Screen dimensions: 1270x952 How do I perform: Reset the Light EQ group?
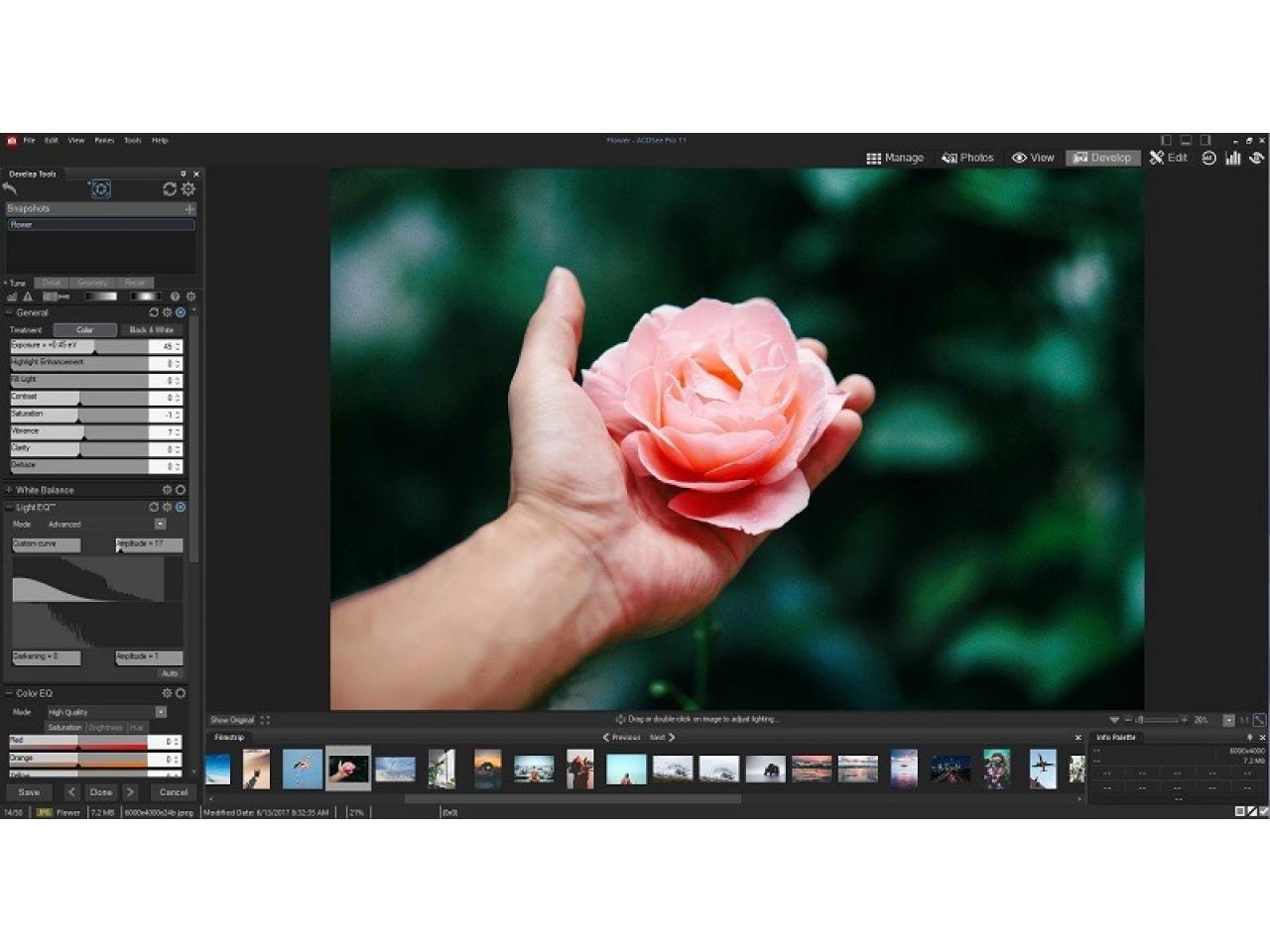(x=154, y=507)
